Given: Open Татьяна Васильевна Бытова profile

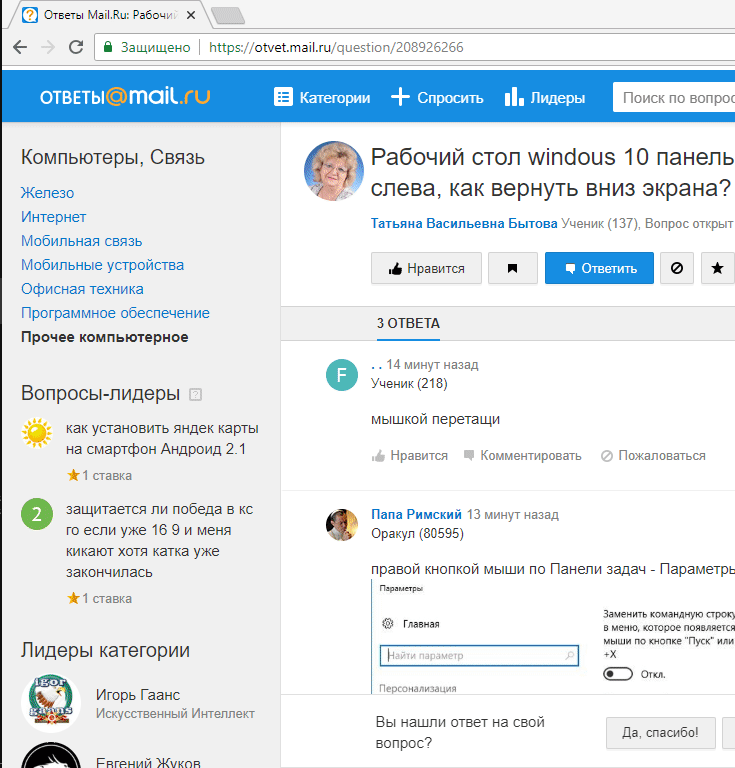Looking at the screenshot, I should click(x=464, y=223).
